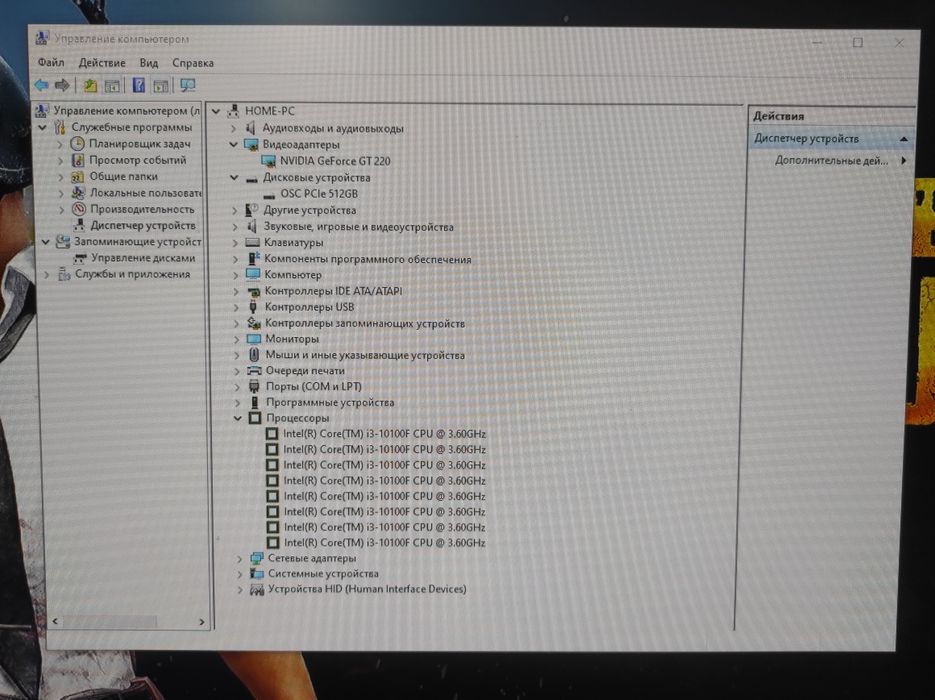This screenshot has height=700, width=935.
Task: Select the OSC PCIe 512GB disk
Action: [x=319, y=194]
